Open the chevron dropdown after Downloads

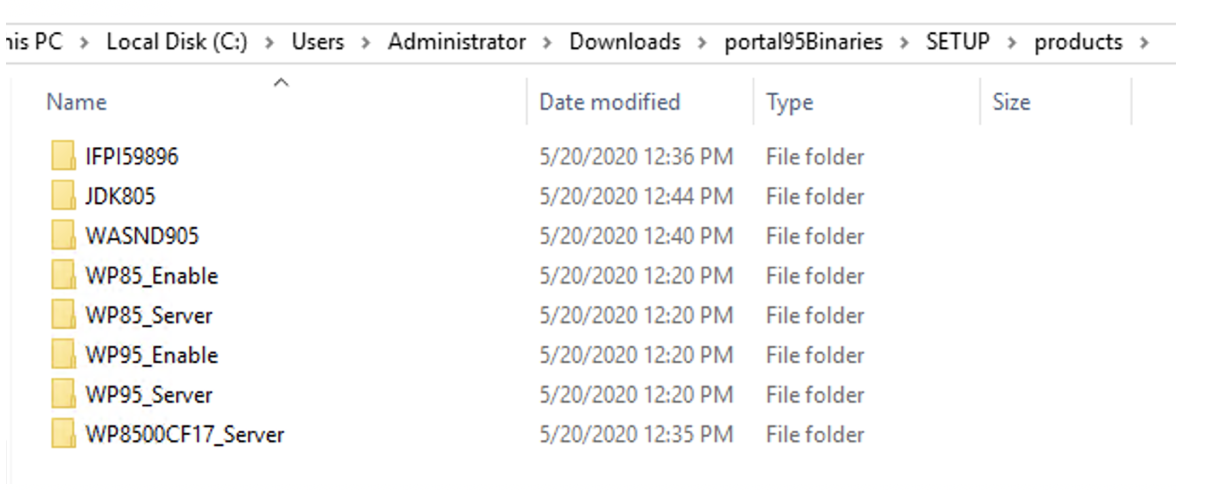point(702,43)
